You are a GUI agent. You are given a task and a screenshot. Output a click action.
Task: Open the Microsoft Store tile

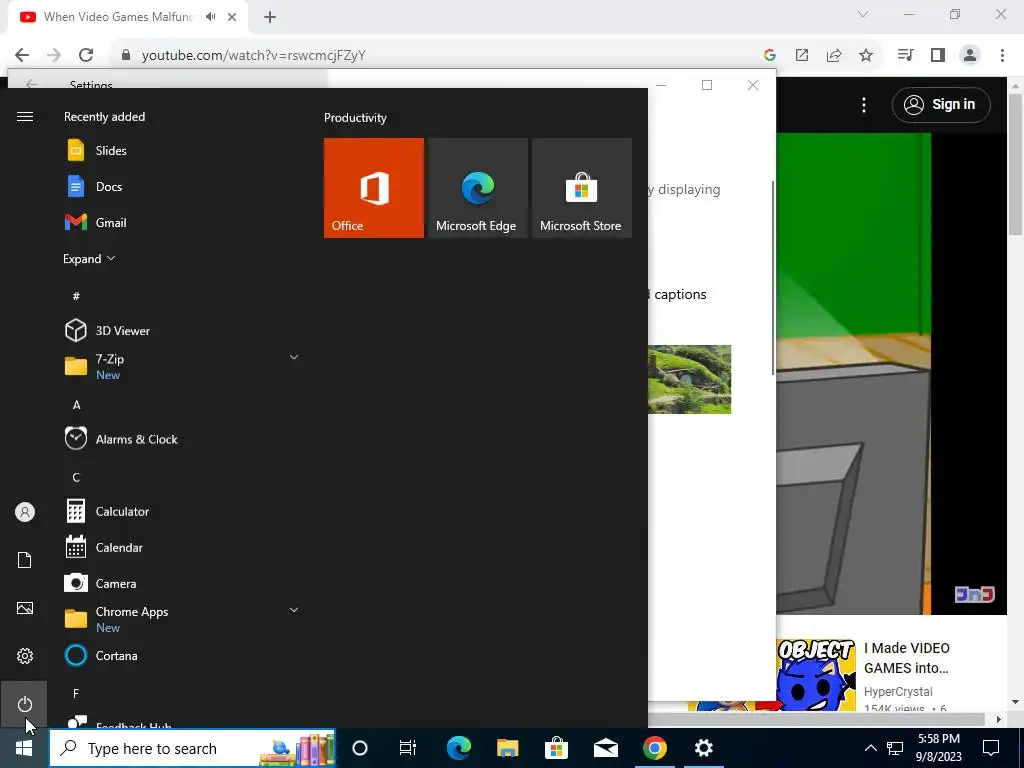pos(582,188)
